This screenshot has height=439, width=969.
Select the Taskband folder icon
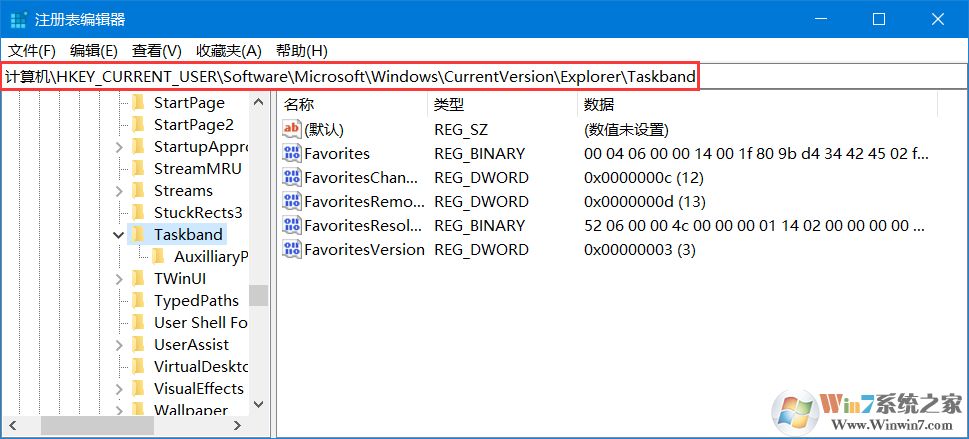pyautogui.click(x=138, y=235)
